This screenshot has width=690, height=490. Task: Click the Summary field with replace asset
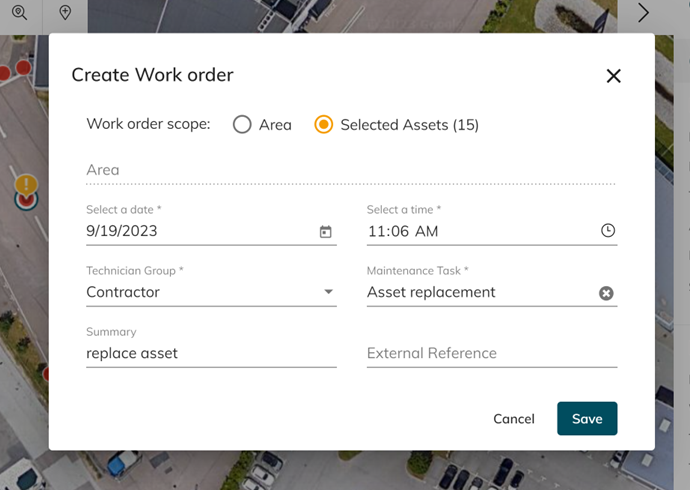(210, 353)
